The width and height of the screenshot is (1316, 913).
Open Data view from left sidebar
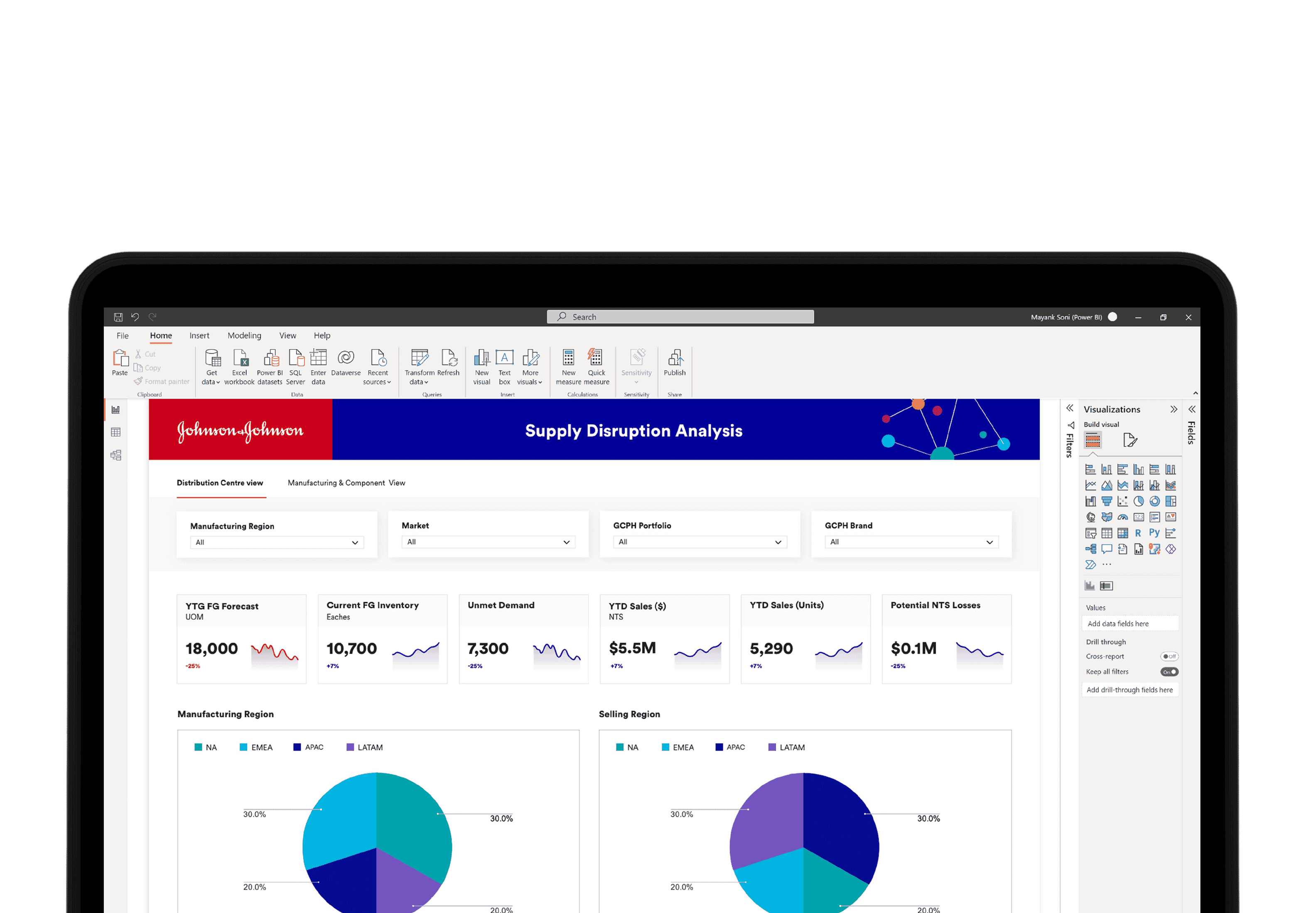click(115, 433)
